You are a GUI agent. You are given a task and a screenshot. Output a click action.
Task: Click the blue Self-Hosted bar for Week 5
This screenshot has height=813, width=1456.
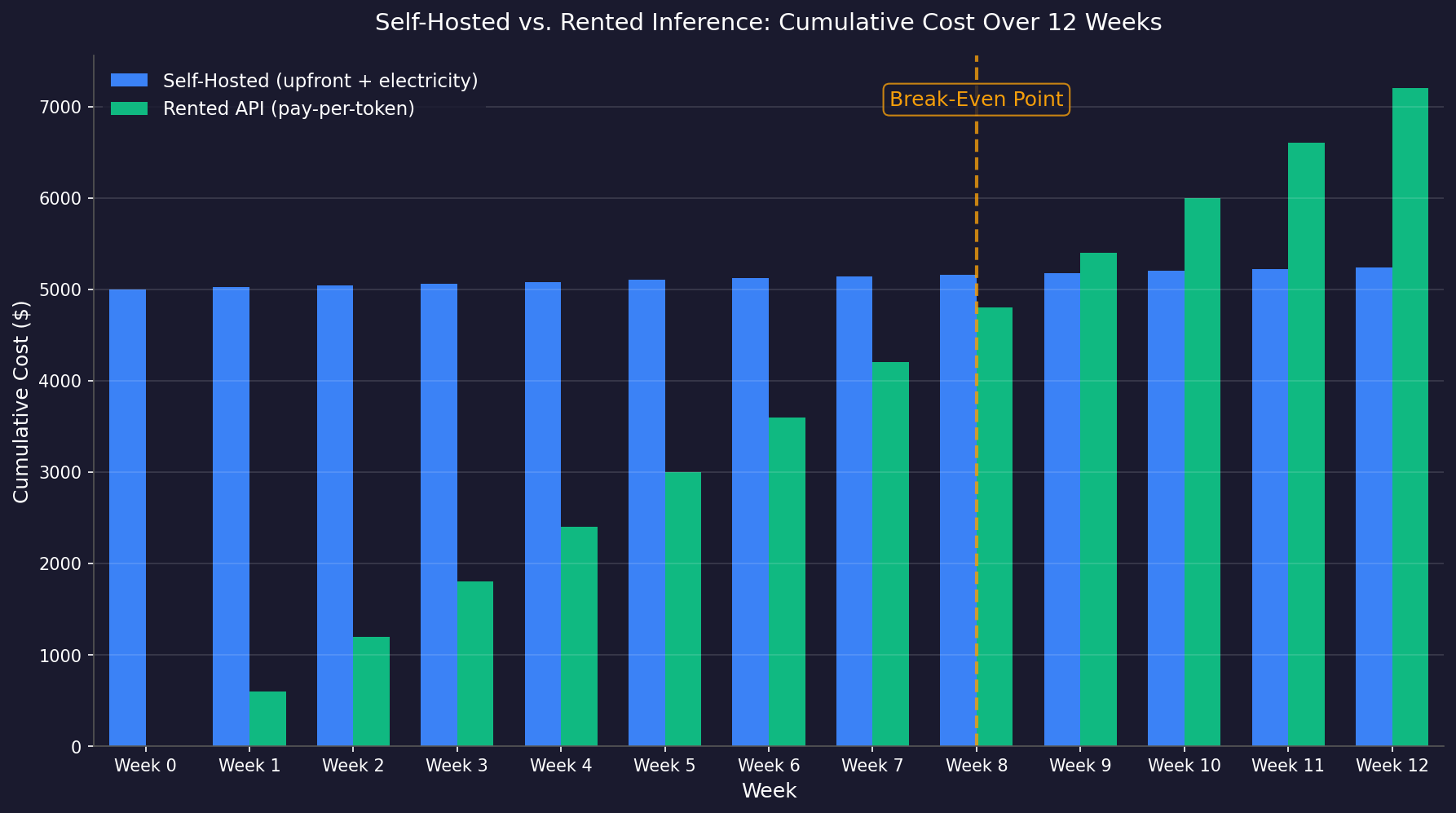coord(646,513)
